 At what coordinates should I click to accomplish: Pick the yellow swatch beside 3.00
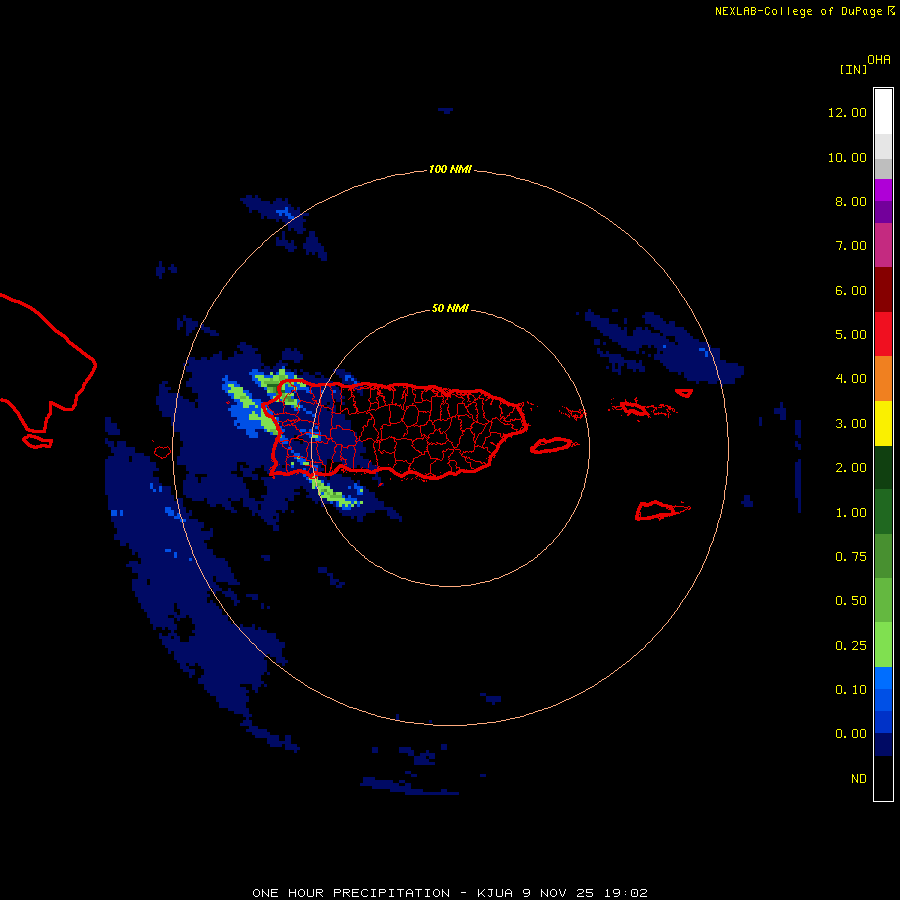[x=883, y=423]
